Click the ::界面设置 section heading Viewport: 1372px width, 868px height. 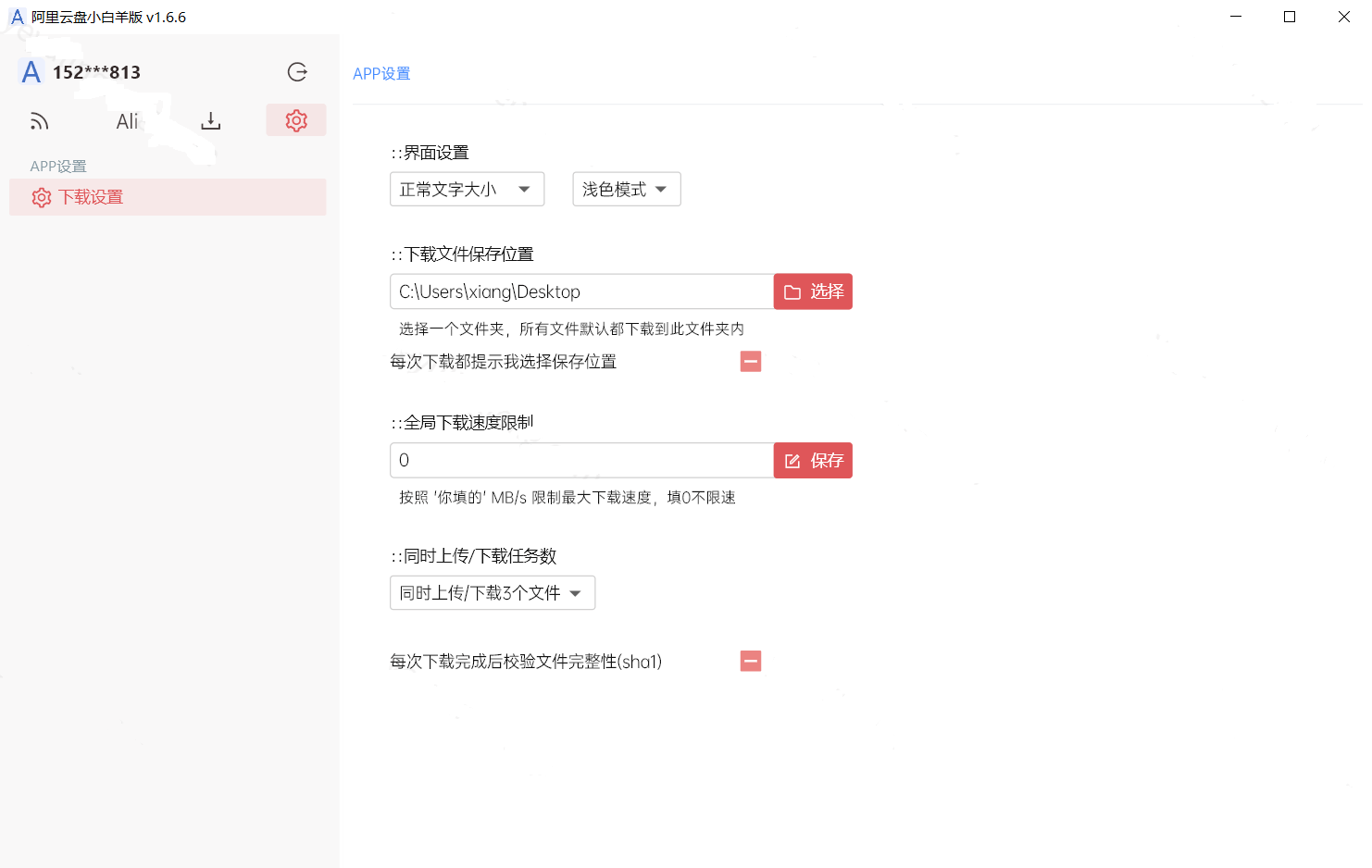click(x=430, y=153)
